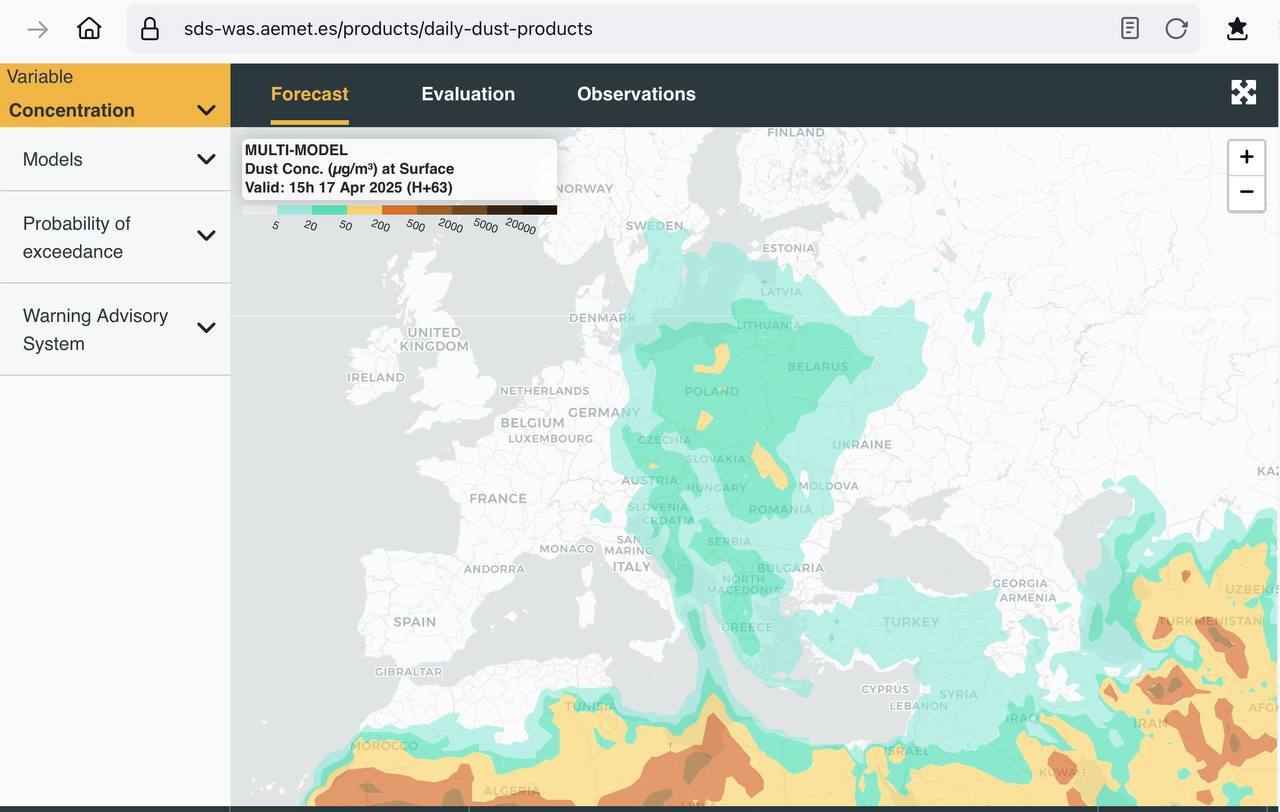Click the padlock site security icon
This screenshot has width=1280, height=812.
pyautogui.click(x=150, y=29)
